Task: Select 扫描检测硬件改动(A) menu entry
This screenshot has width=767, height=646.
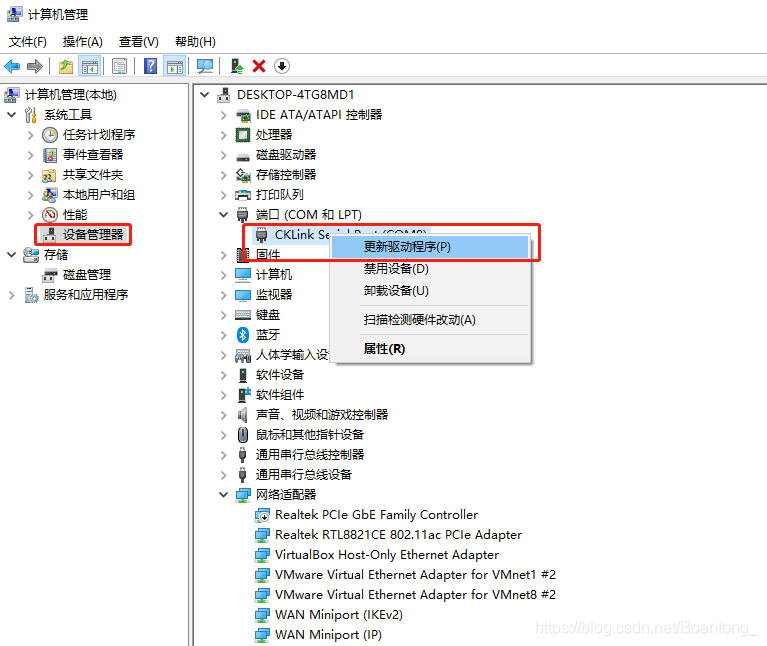Action: (x=430, y=320)
